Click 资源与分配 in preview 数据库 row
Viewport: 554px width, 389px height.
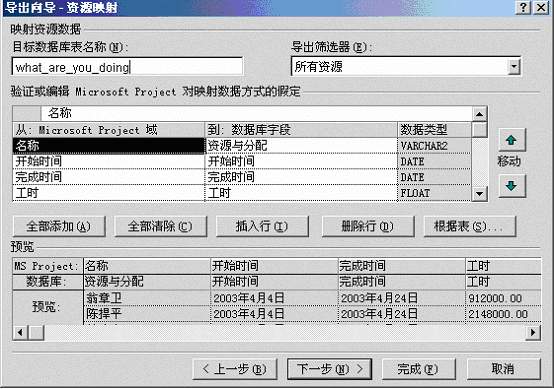click(x=147, y=282)
